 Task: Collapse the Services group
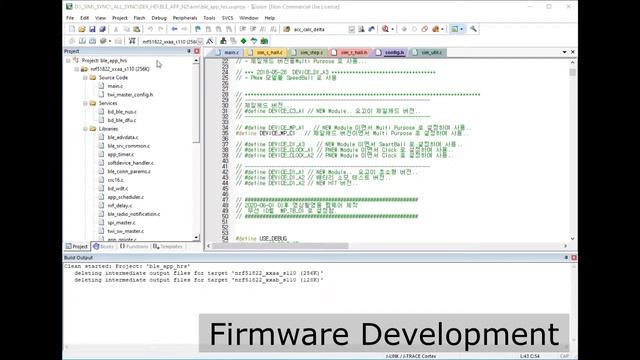(85, 103)
